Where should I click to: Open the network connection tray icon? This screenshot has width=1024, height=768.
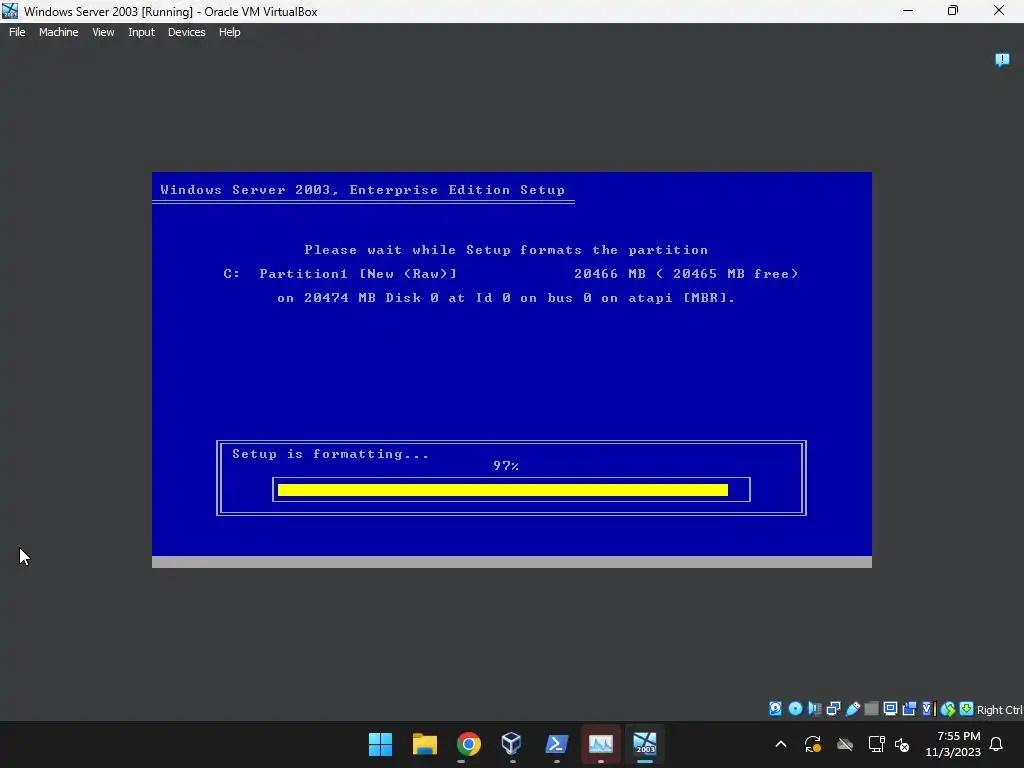876,744
